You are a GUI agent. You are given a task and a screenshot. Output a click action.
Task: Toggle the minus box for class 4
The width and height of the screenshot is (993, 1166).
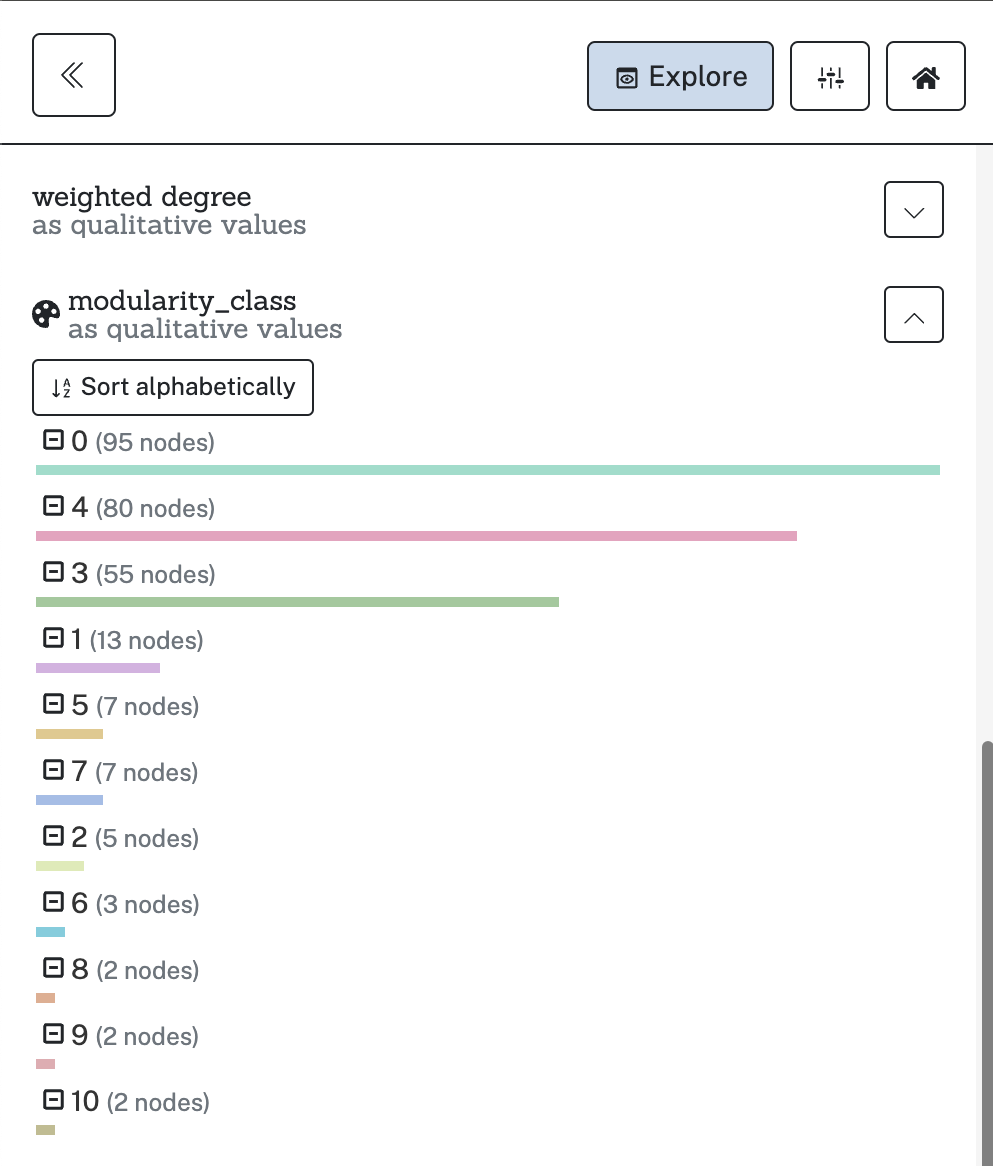53,506
